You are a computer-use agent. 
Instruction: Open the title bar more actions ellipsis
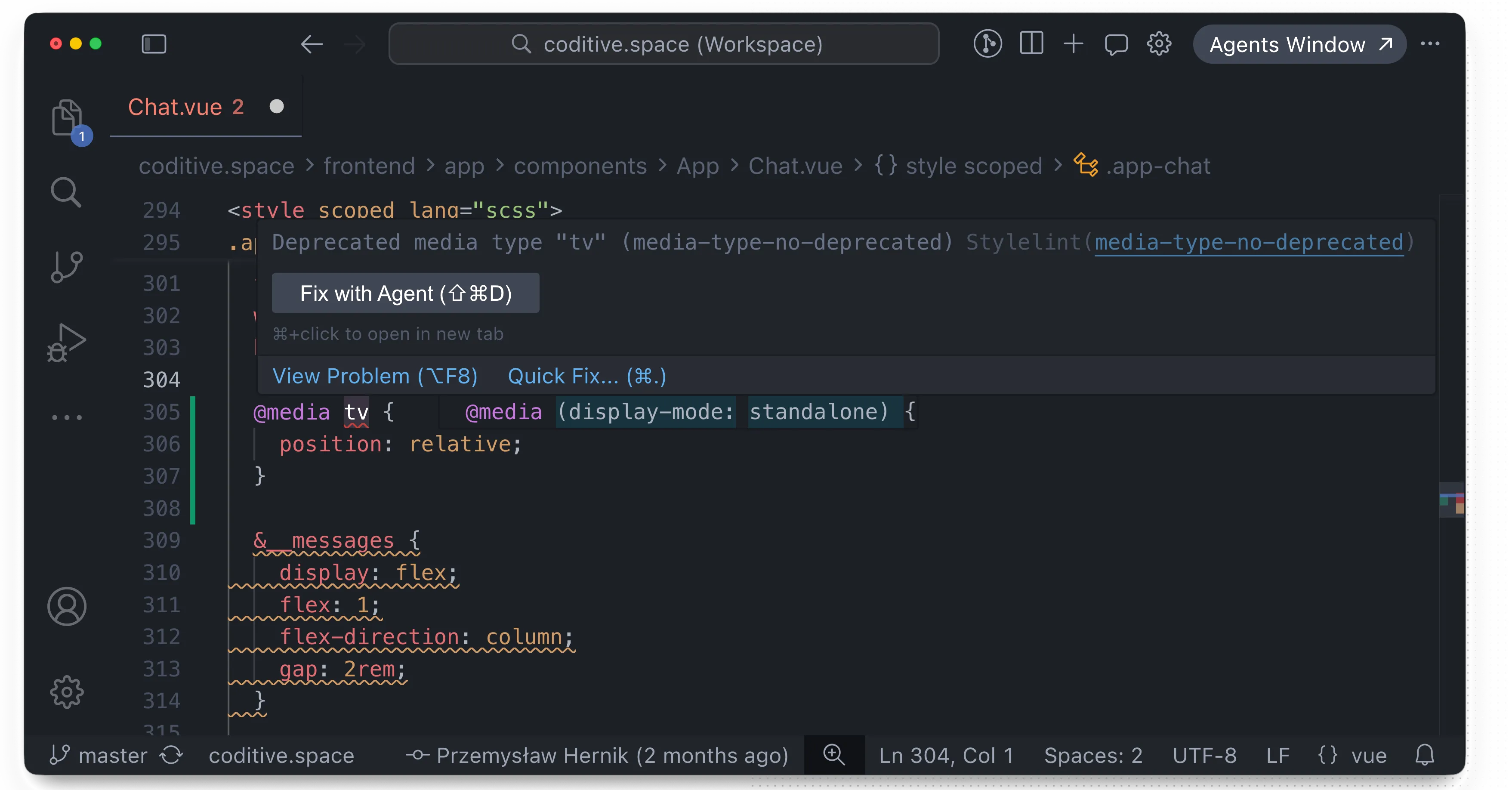[x=1430, y=44]
